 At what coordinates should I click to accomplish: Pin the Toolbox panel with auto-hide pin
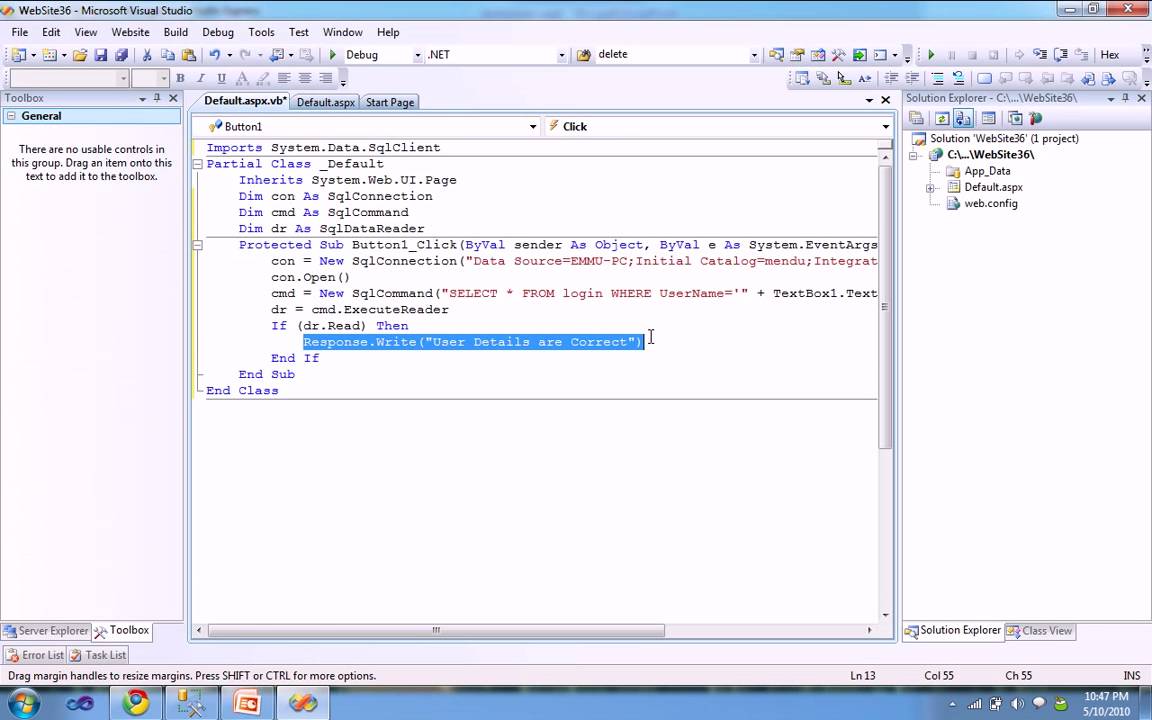click(157, 98)
